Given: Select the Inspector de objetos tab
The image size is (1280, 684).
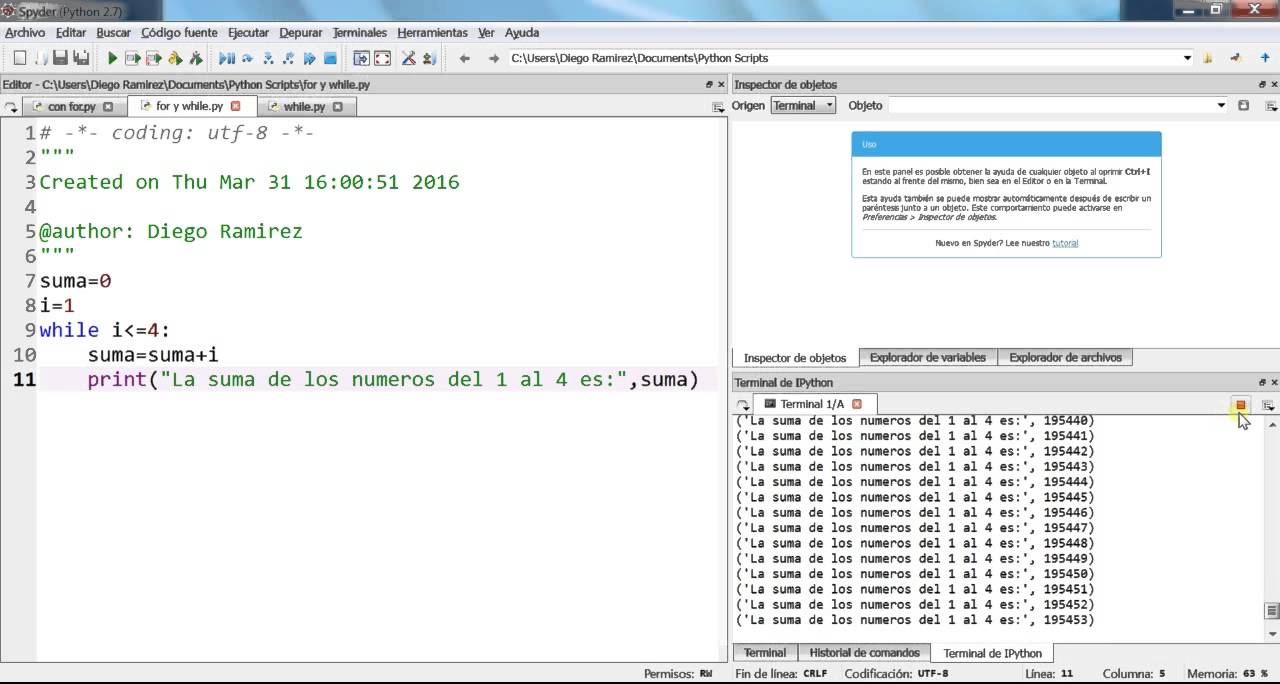Looking at the screenshot, I should pyautogui.click(x=795, y=357).
